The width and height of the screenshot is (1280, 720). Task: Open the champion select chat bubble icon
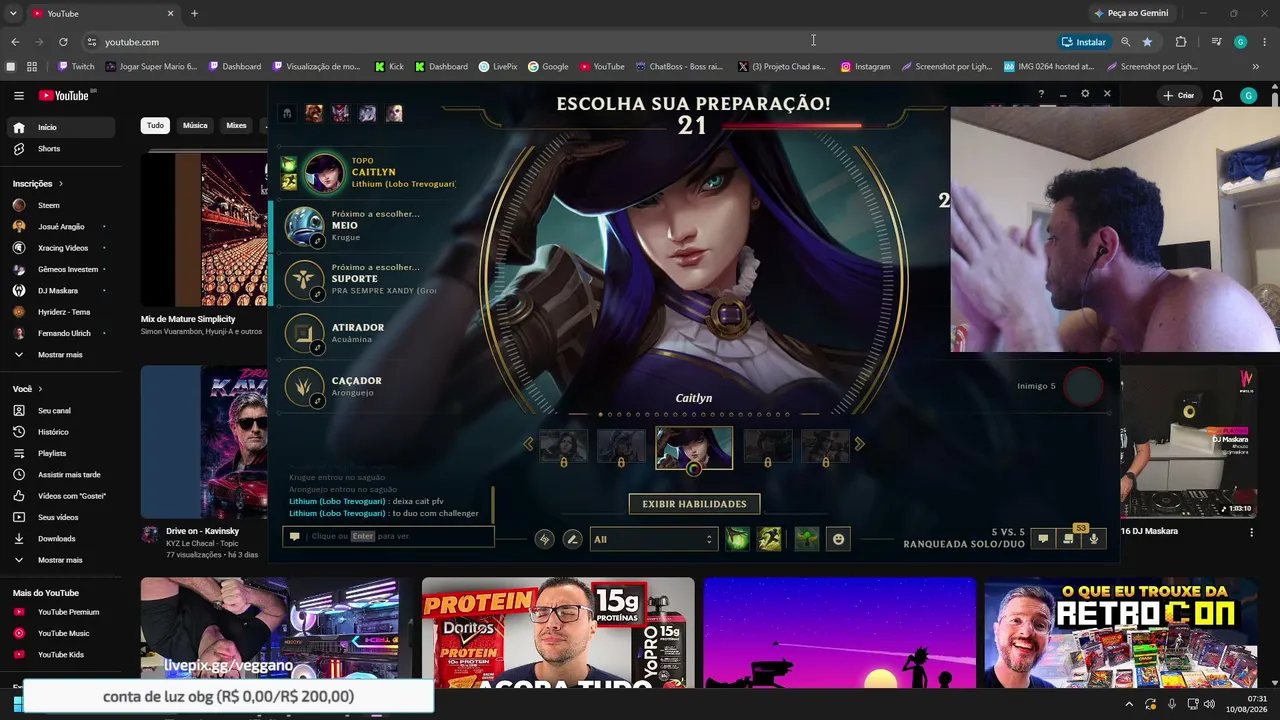point(1043,539)
